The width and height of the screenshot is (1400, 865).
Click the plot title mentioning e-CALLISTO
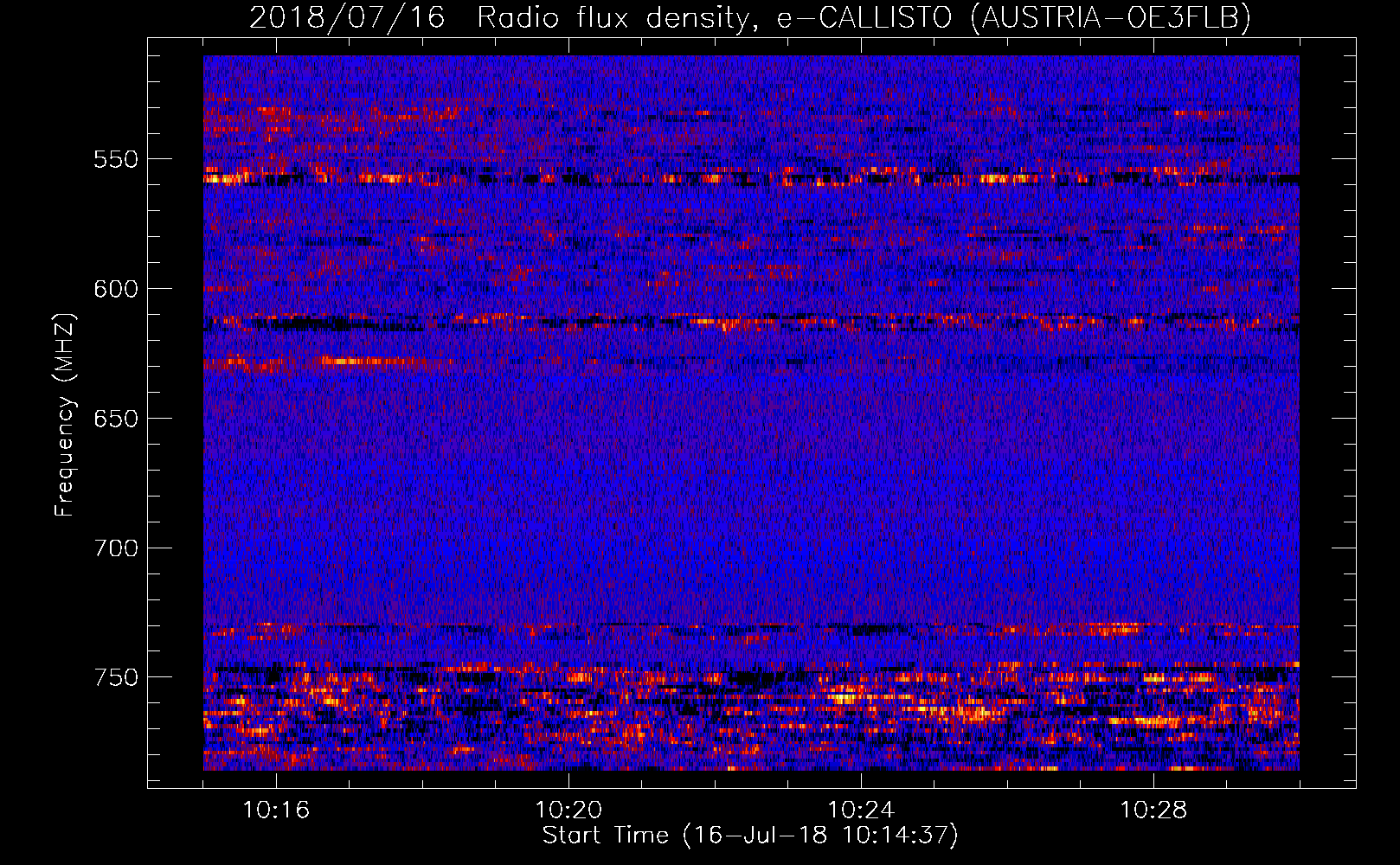(x=750, y=16)
